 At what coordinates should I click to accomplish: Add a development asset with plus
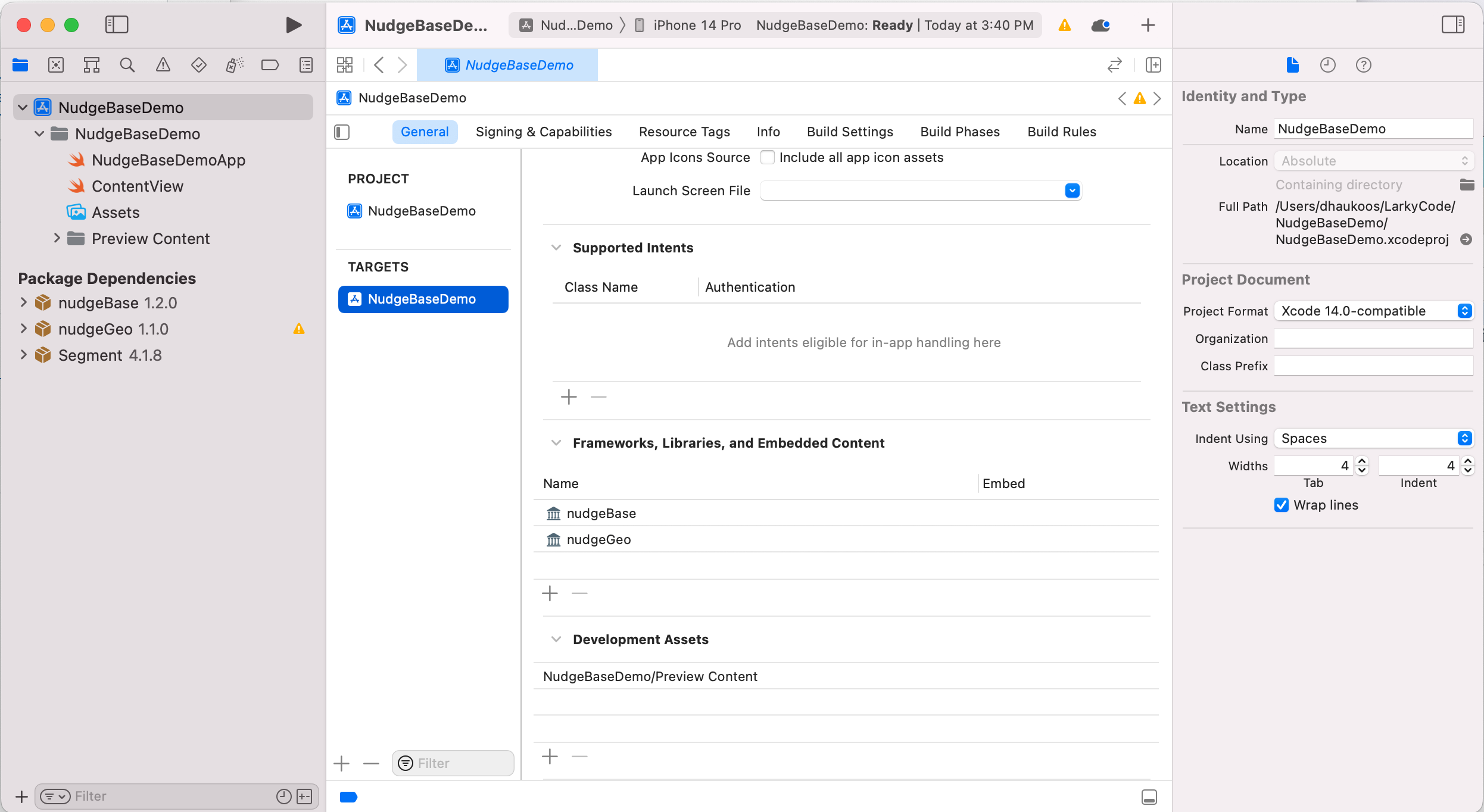pyautogui.click(x=550, y=757)
